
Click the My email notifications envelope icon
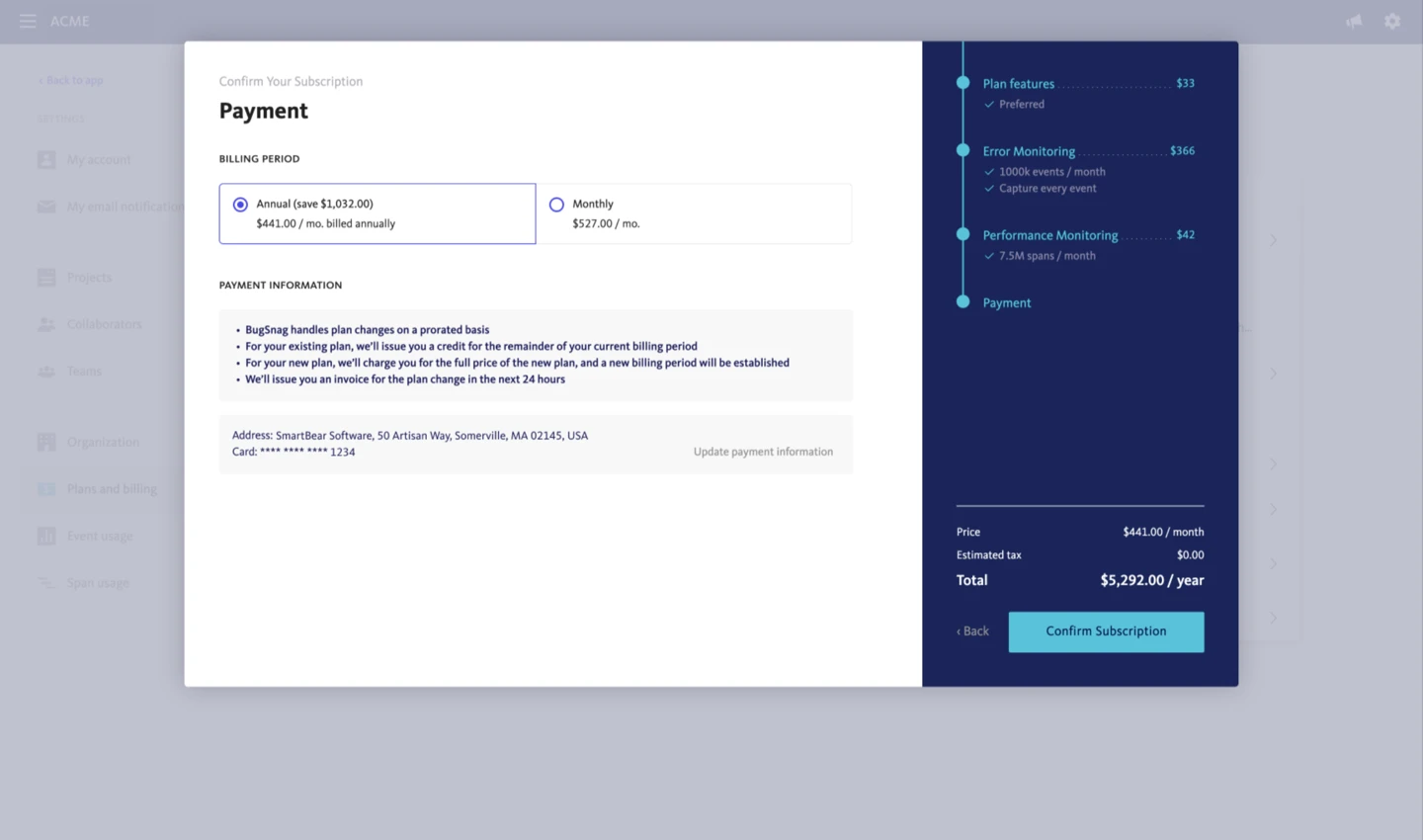pos(46,207)
